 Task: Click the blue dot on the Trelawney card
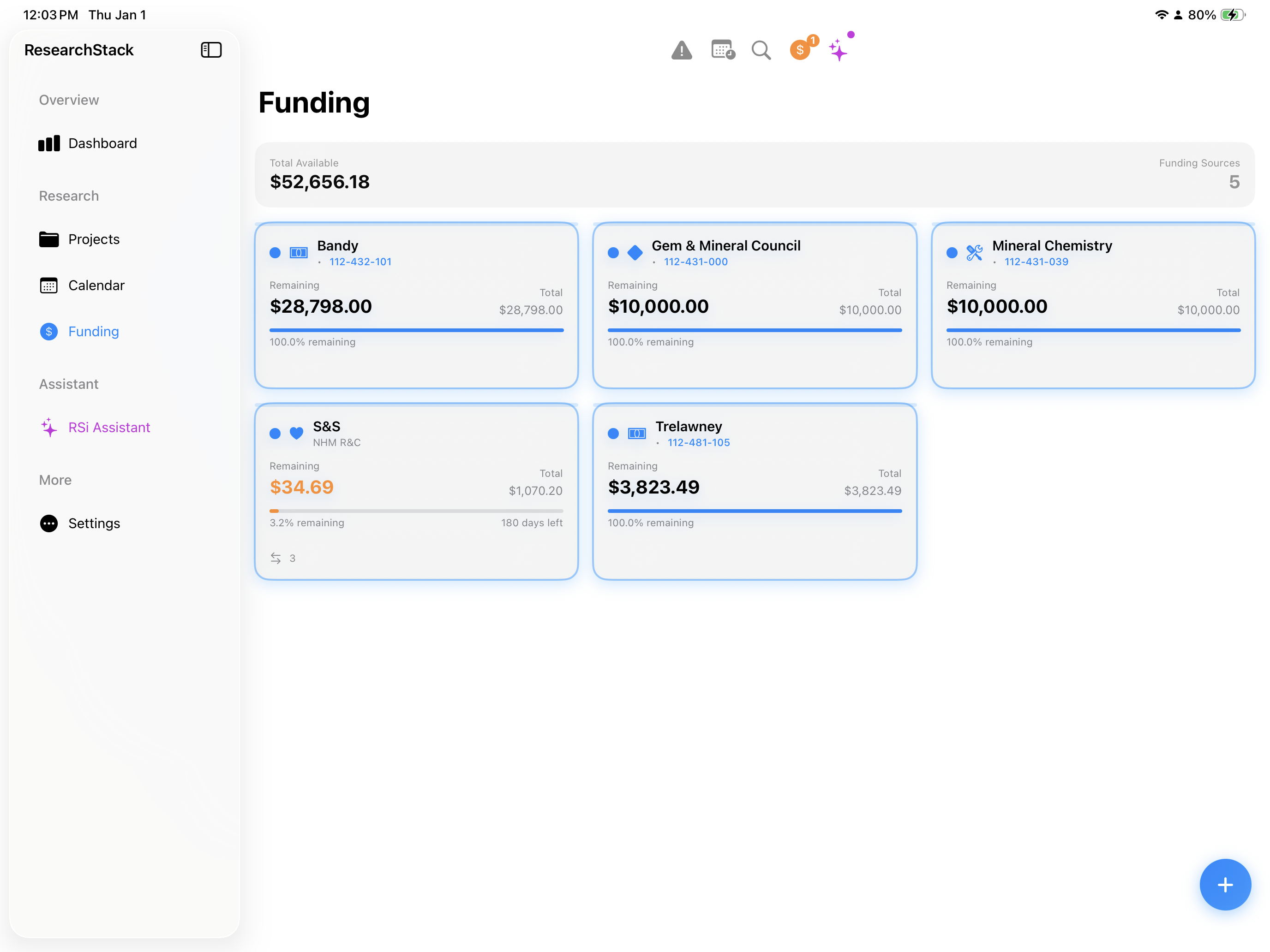pyautogui.click(x=612, y=433)
